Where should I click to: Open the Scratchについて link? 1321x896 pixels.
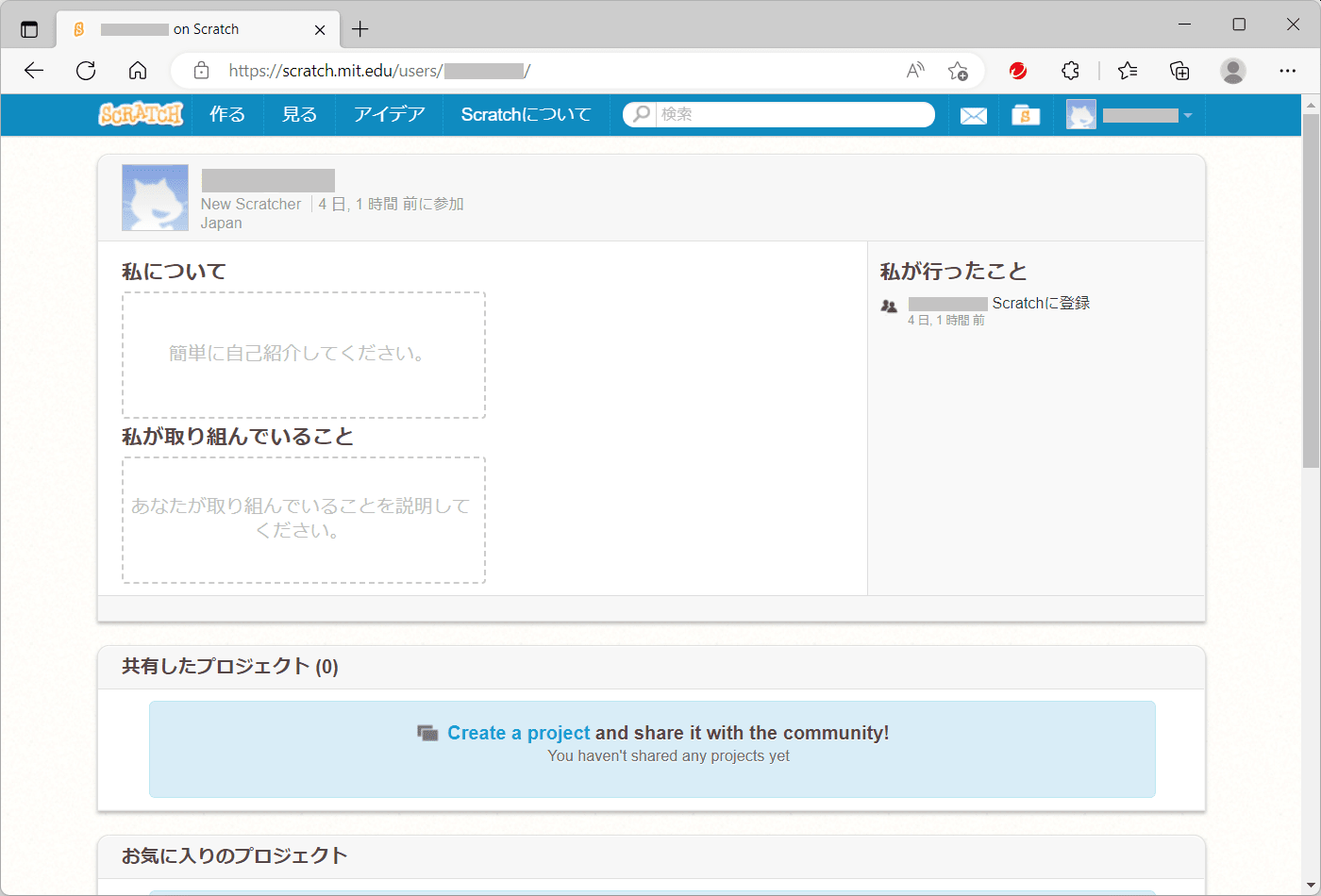pyautogui.click(x=526, y=114)
